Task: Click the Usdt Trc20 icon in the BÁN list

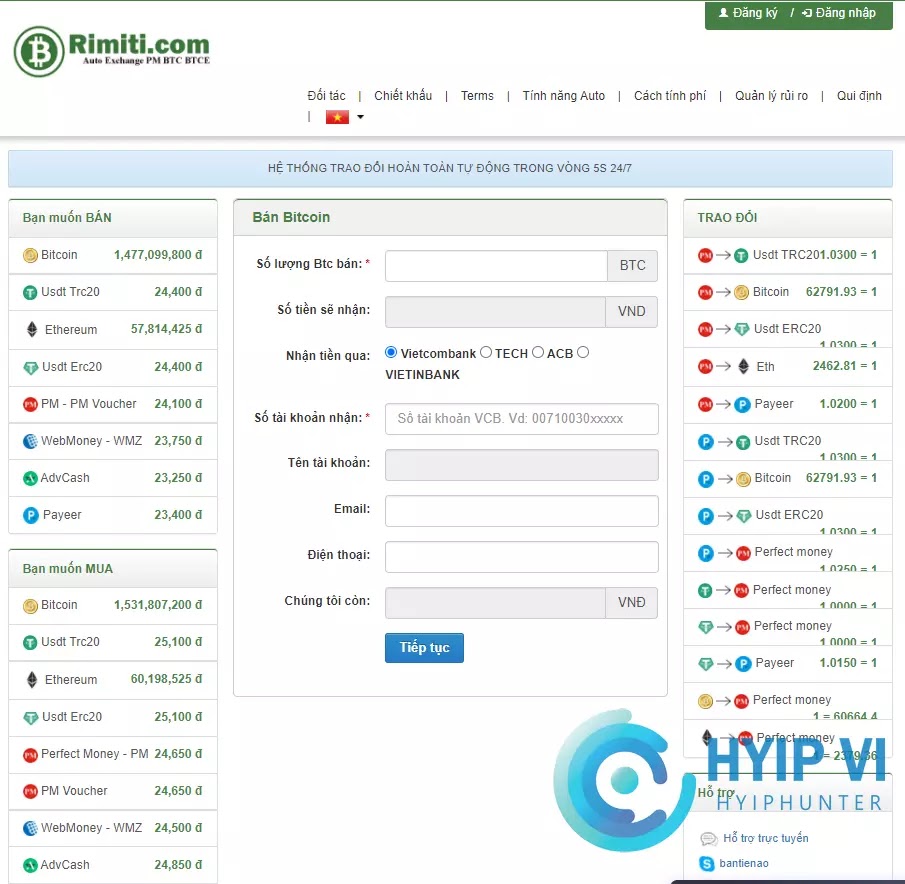Action: coord(30,293)
